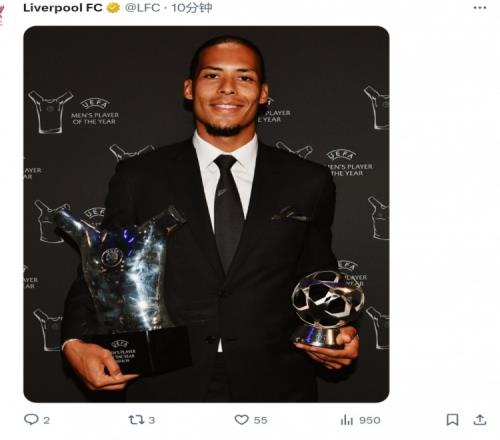The width and height of the screenshot is (500, 440).
Task: Open the three-dot more options menu
Action: click(x=480, y=8)
